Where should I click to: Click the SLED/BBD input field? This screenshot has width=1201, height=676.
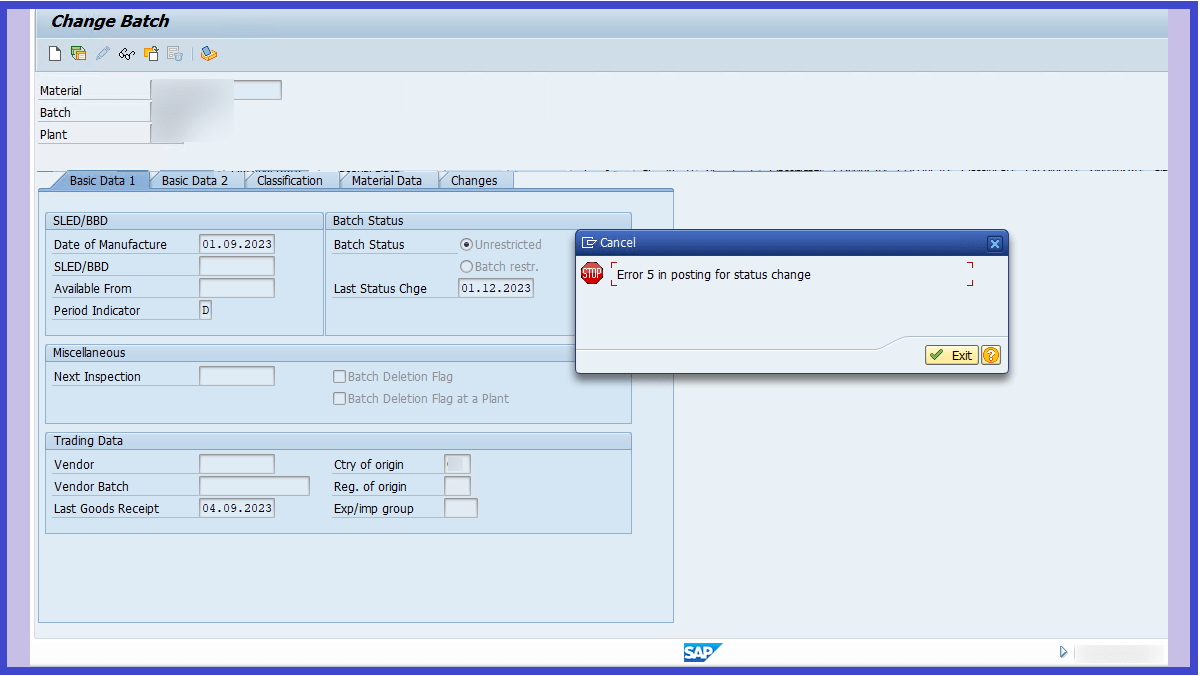237,266
